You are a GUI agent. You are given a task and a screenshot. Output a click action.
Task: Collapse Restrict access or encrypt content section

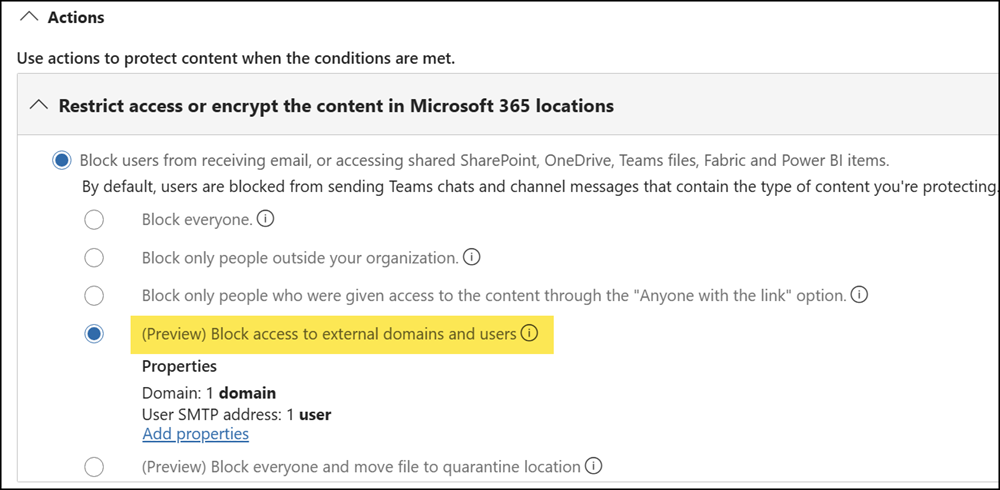pyautogui.click(x=39, y=105)
